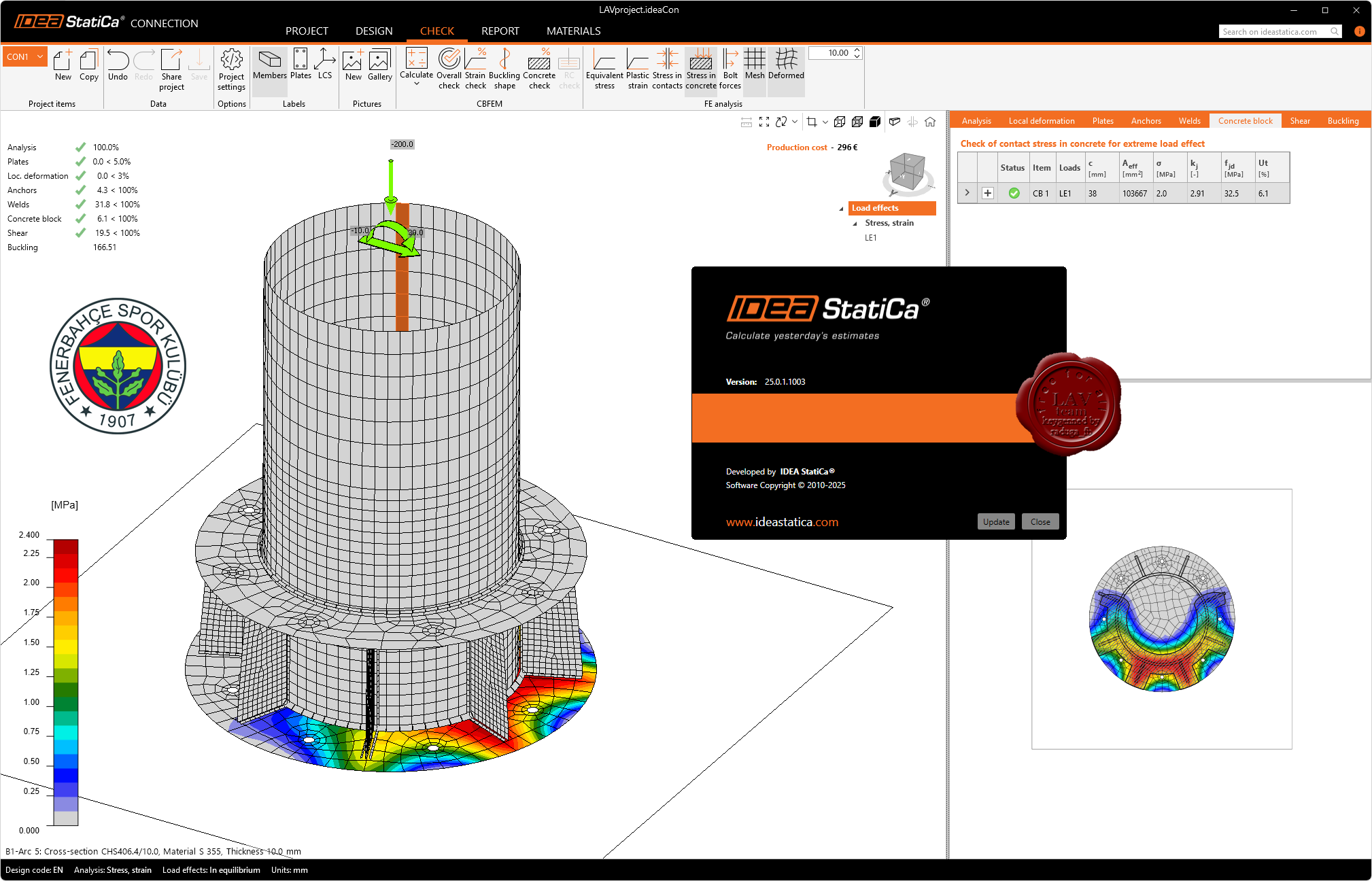Click the concrete stress thumbnail image
The width and height of the screenshot is (1372, 881).
pyautogui.click(x=1161, y=619)
